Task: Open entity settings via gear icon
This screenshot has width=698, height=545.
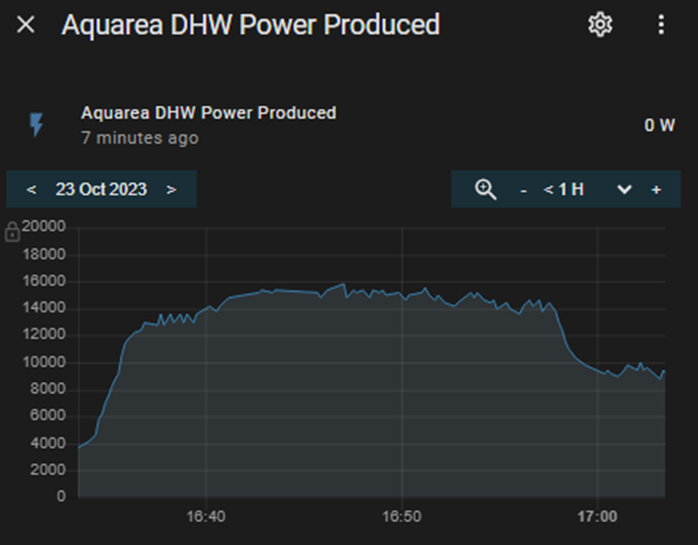Action: [x=600, y=24]
